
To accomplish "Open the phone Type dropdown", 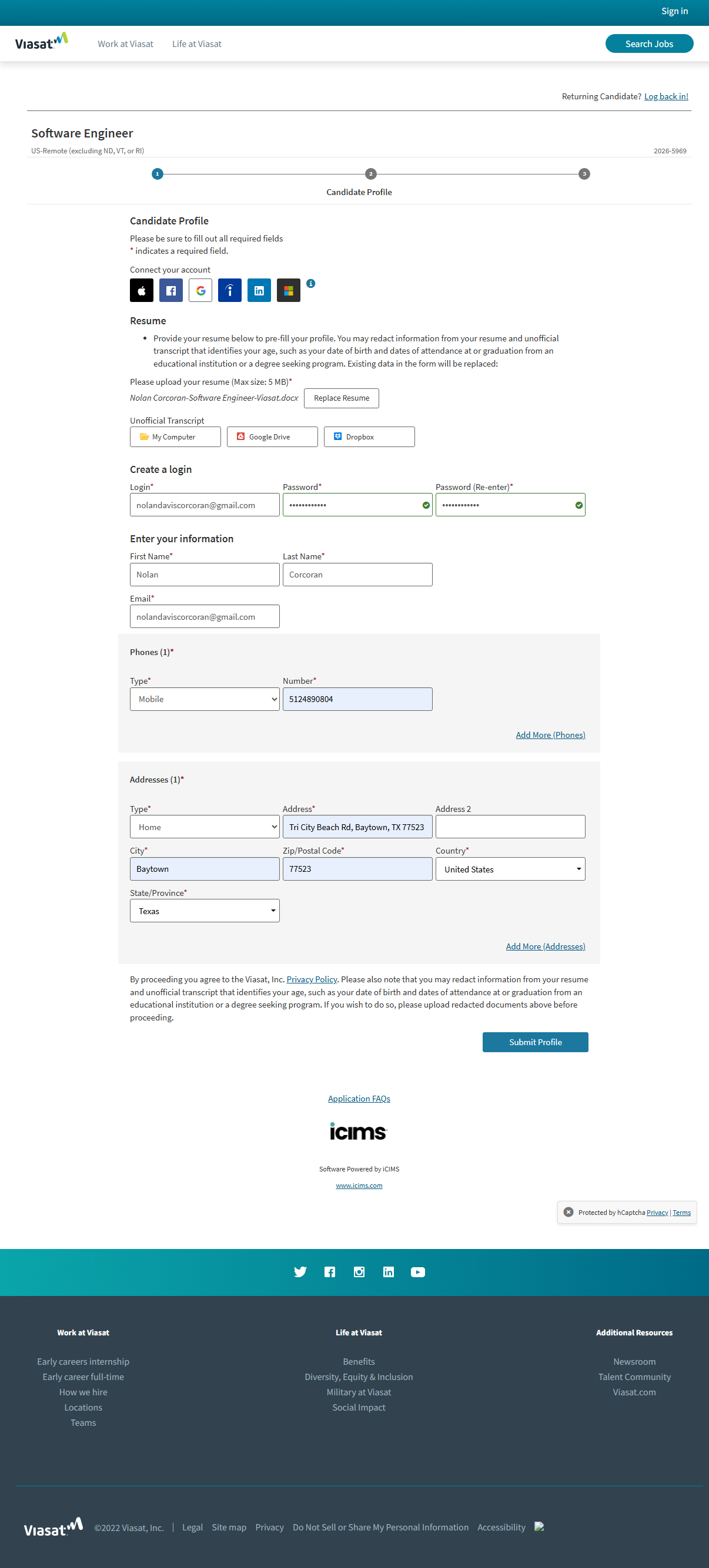I will [205, 699].
